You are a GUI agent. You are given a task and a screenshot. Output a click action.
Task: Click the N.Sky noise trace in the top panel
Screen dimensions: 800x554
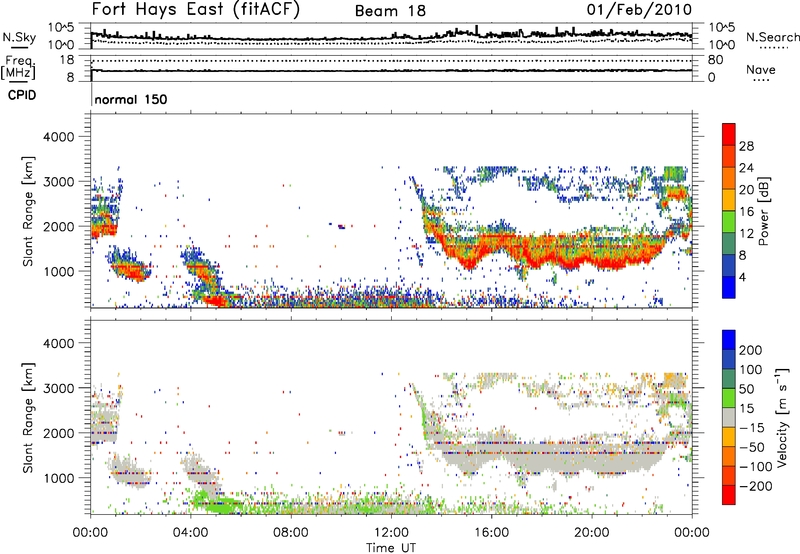391,37
